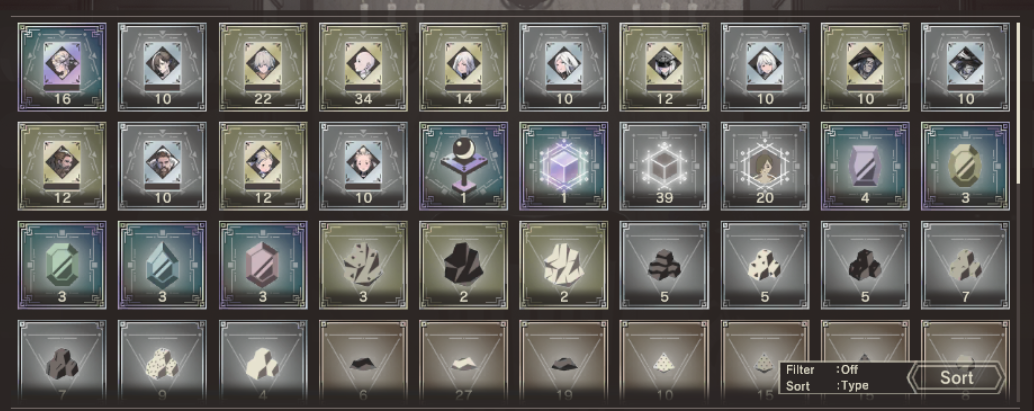Click the Sort button
1034x411 pixels.
click(x=956, y=378)
